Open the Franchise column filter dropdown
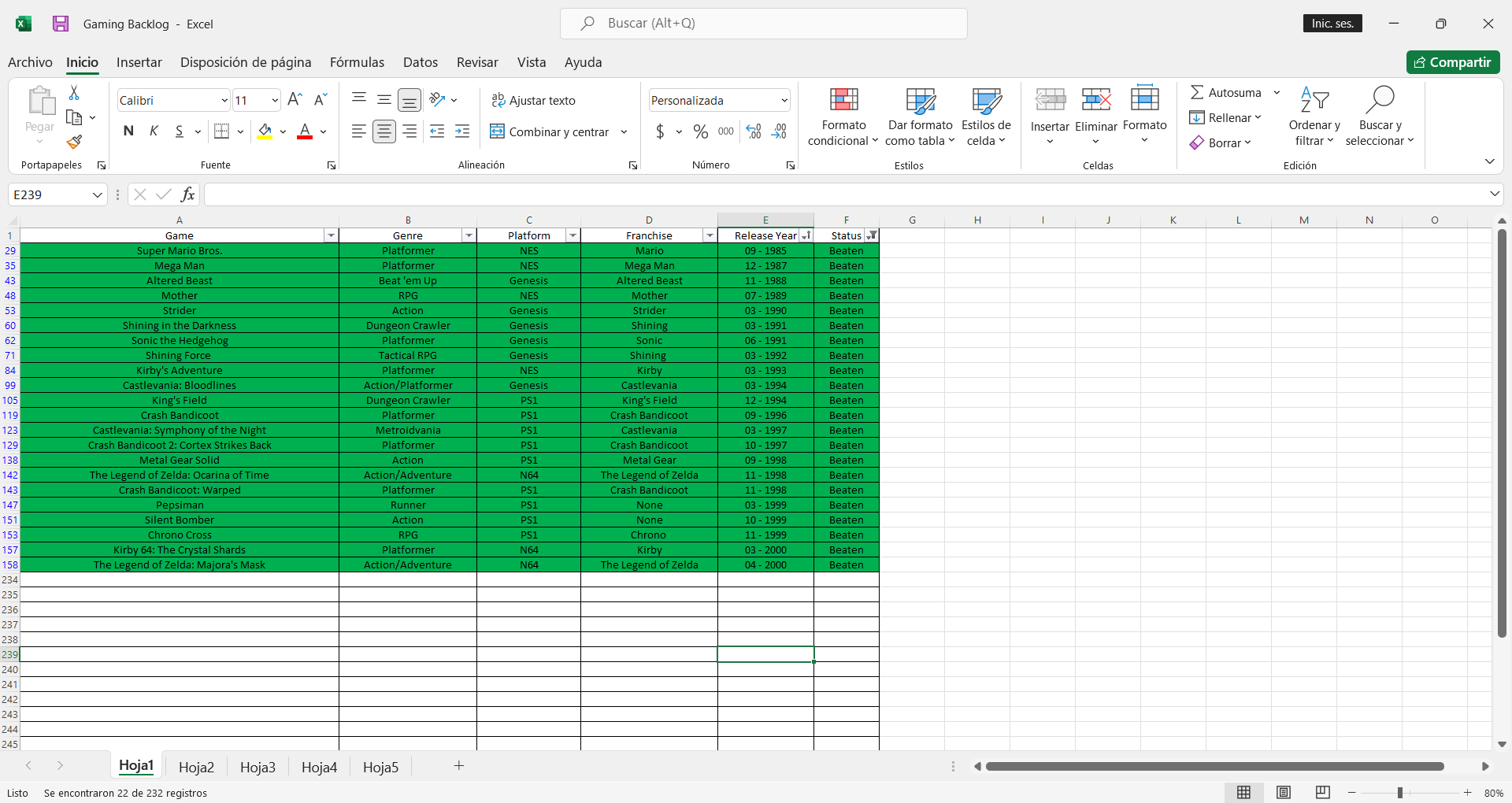This screenshot has width=1512, height=803. (x=710, y=235)
